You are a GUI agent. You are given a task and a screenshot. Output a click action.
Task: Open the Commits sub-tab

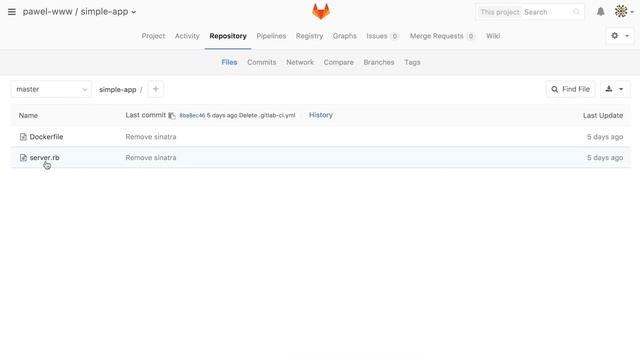click(x=262, y=62)
